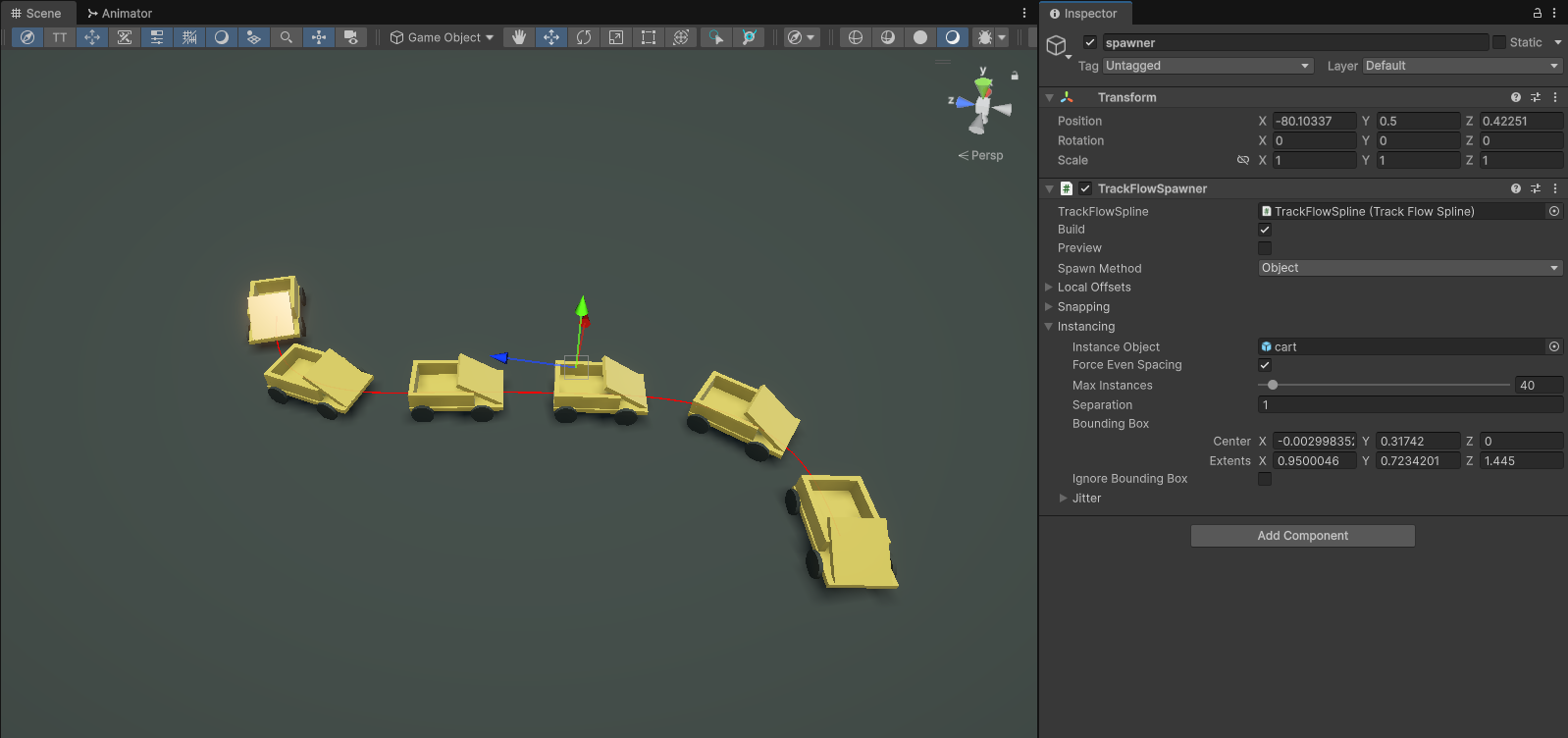Activate the Rotate tool

pos(584,37)
